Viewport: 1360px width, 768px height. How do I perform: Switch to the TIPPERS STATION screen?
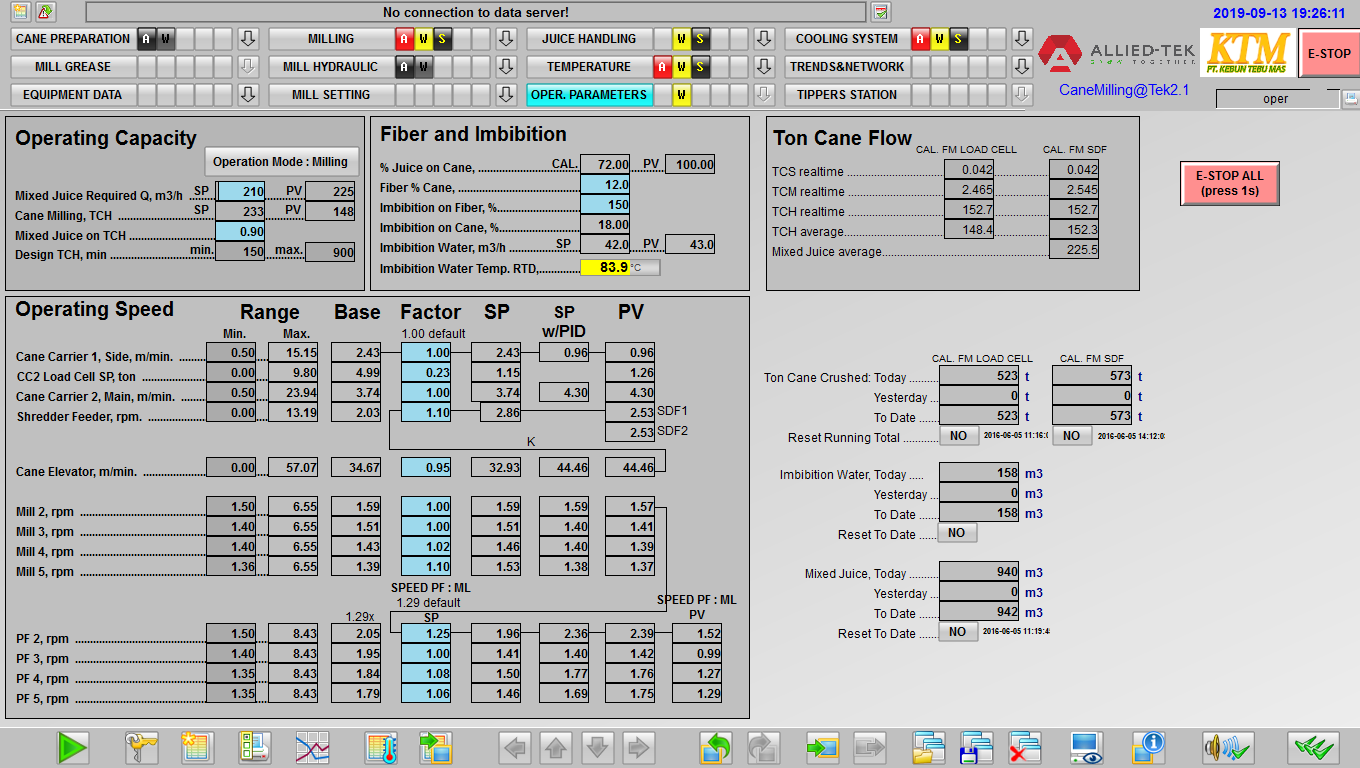(847, 95)
